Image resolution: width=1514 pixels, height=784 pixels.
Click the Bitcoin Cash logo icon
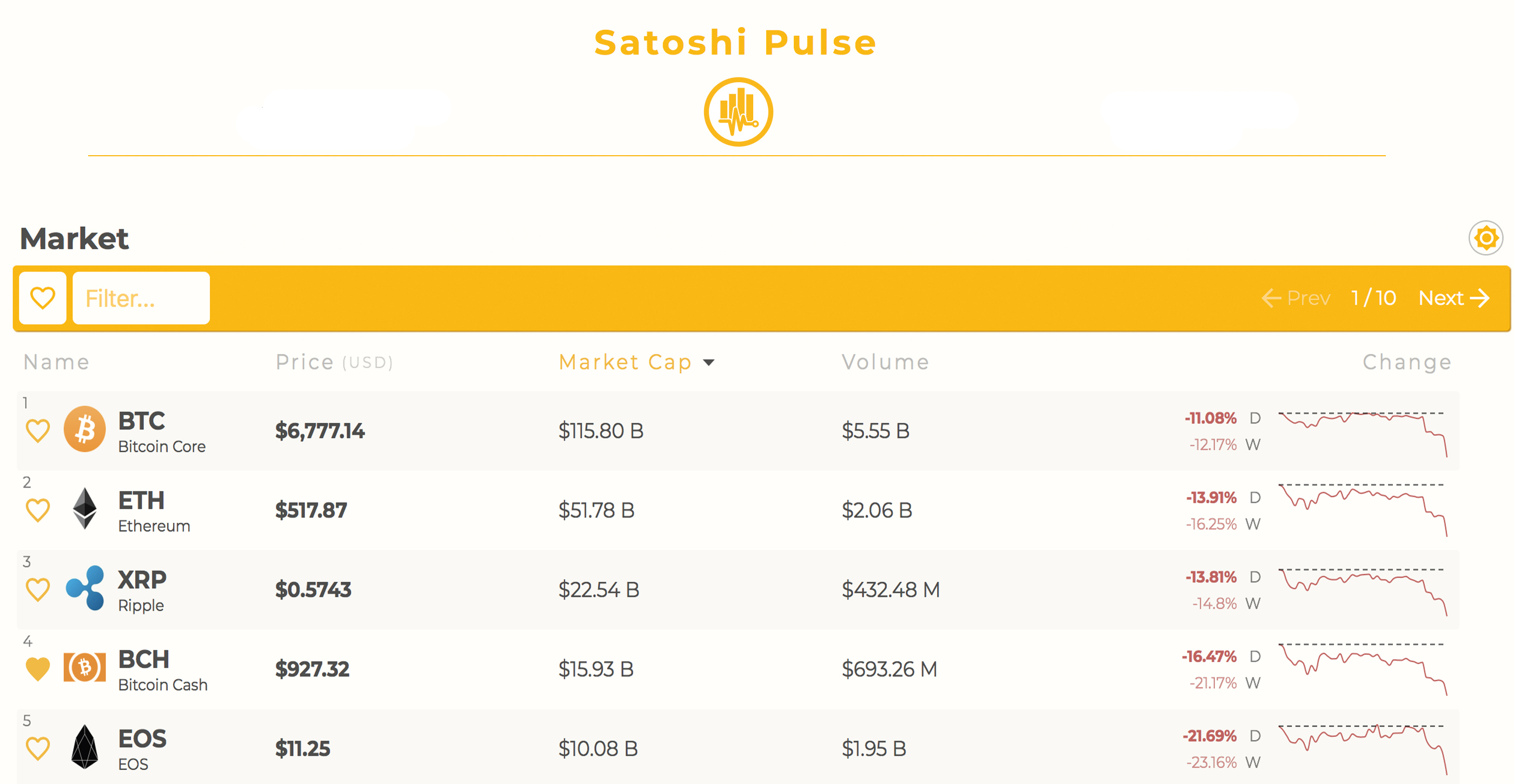coord(85,667)
